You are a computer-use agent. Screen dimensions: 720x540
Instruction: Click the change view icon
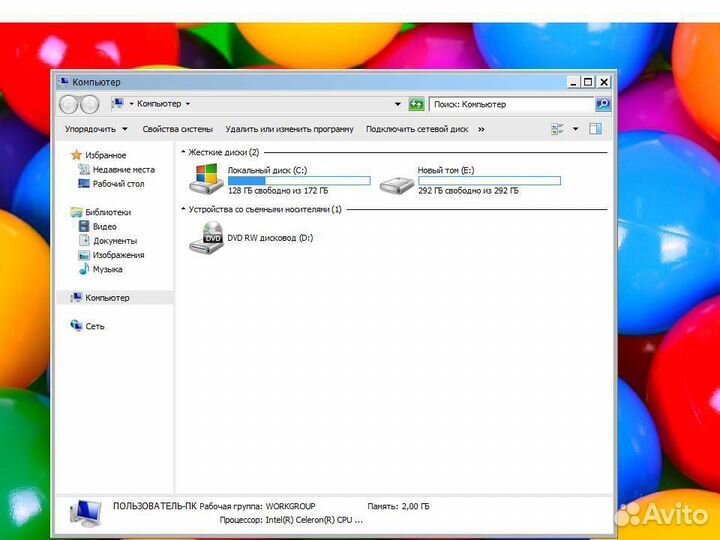(557, 129)
